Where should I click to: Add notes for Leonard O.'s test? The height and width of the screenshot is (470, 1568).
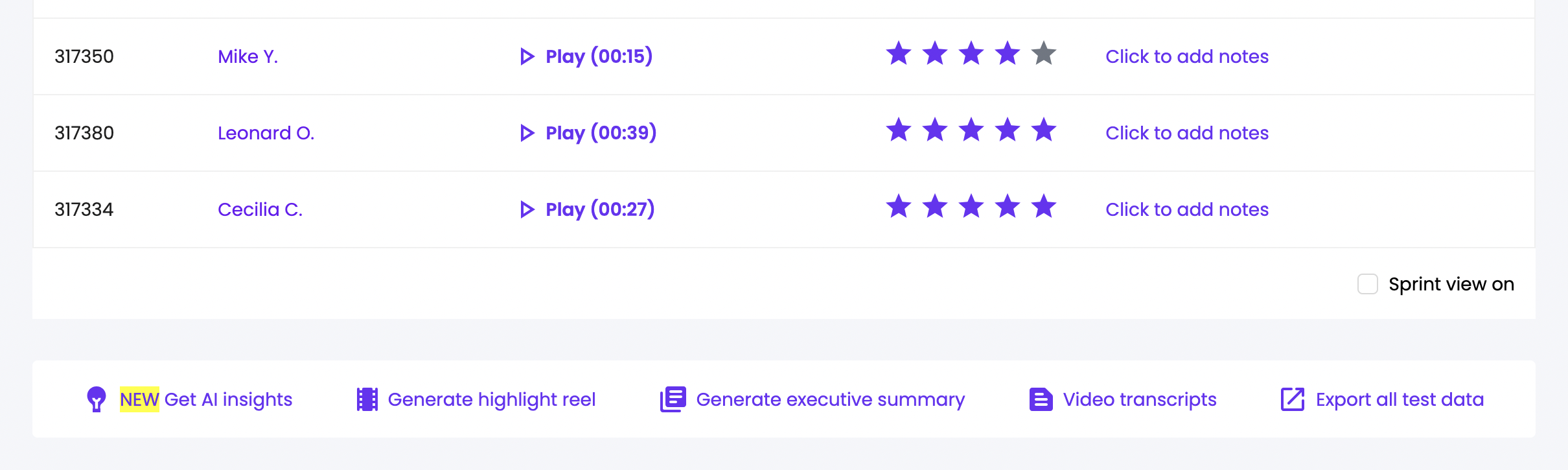pyautogui.click(x=1186, y=134)
